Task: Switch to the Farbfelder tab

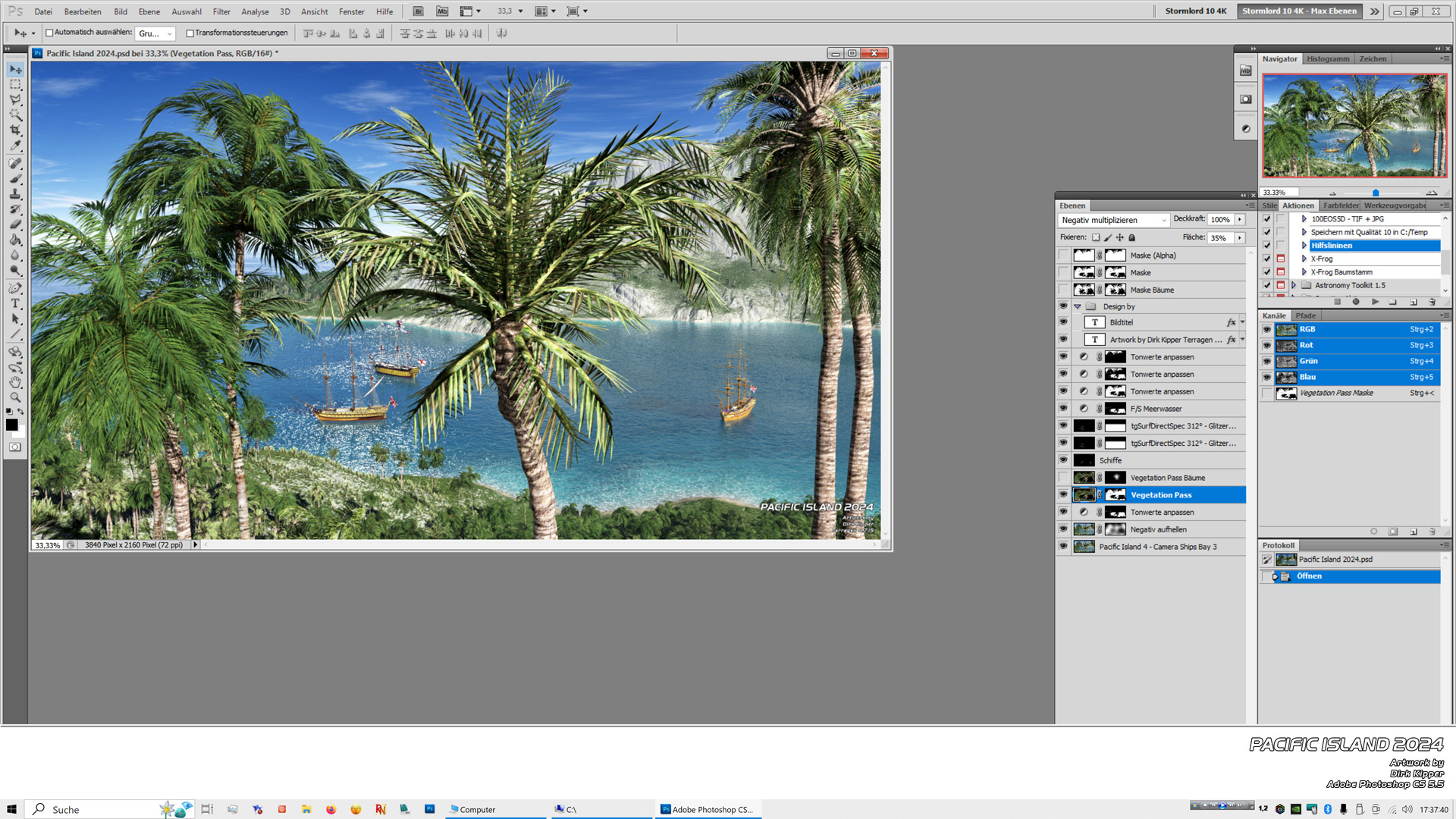Action: click(x=1341, y=206)
